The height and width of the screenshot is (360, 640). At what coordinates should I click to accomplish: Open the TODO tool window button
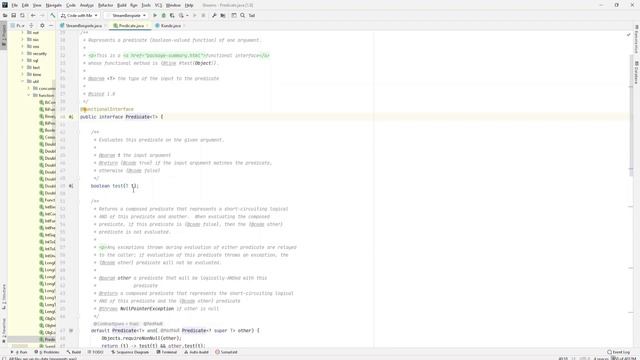pos(96,352)
